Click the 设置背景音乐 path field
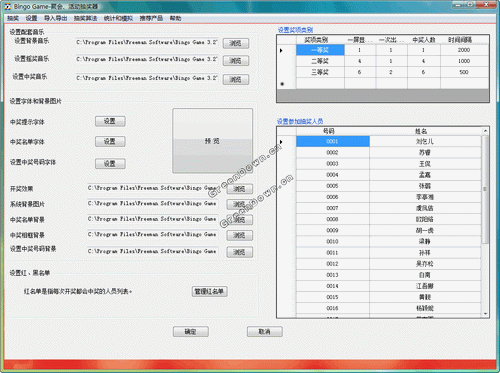 point(147,42)
